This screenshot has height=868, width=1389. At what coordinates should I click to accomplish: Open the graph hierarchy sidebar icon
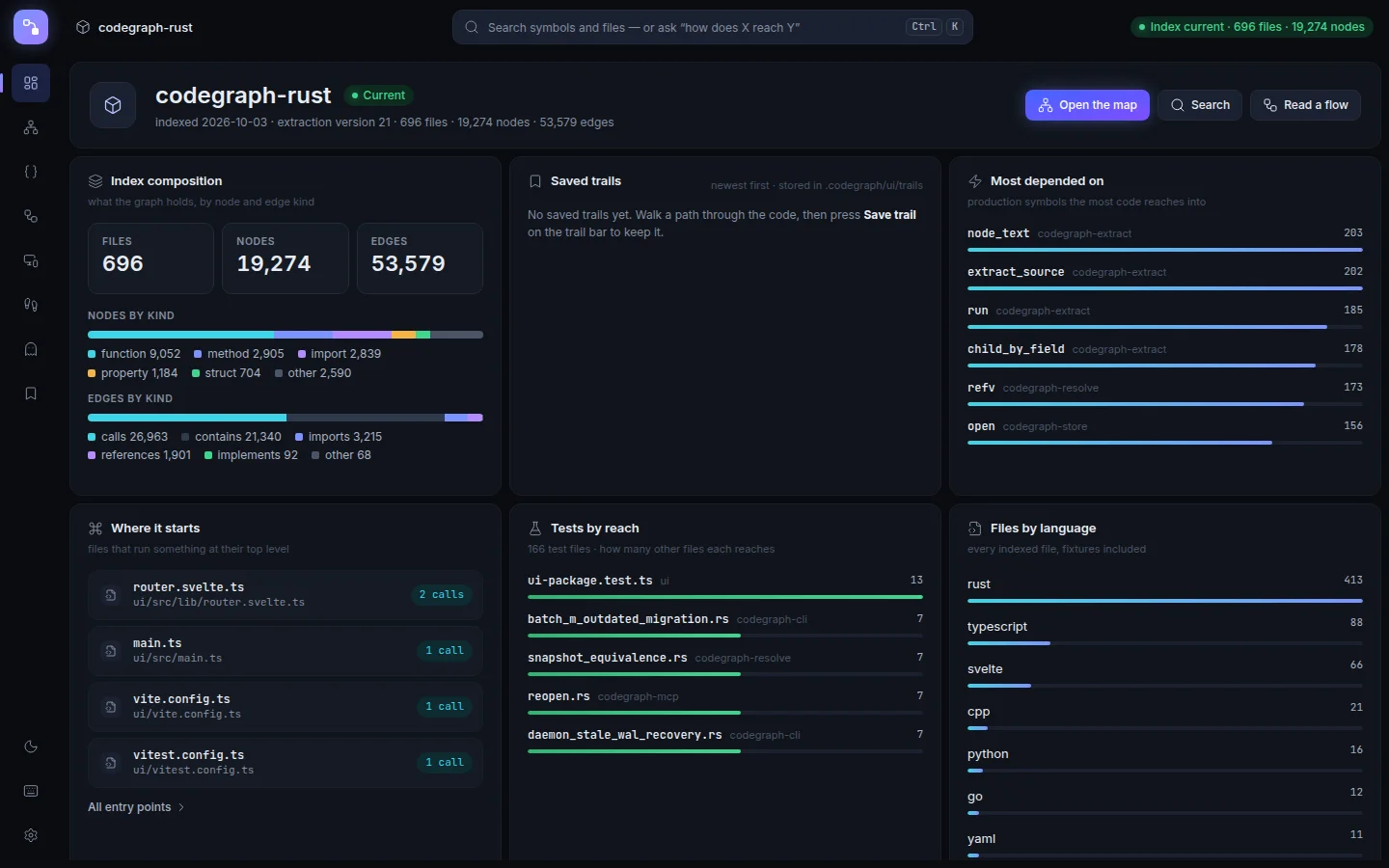click(31, 127)
